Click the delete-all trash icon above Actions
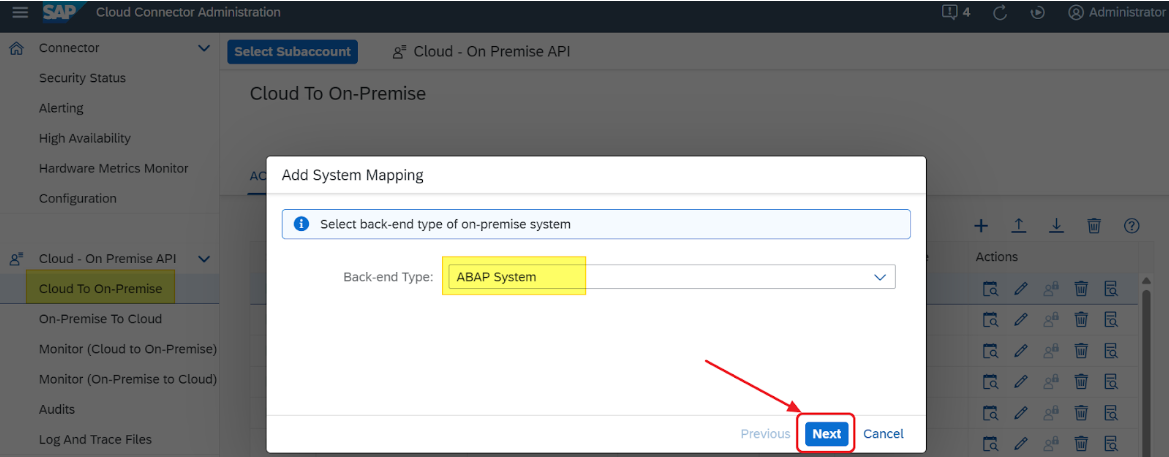Image resolution: width=1169 pixels, height=457 pixels. click(1094, 226)
